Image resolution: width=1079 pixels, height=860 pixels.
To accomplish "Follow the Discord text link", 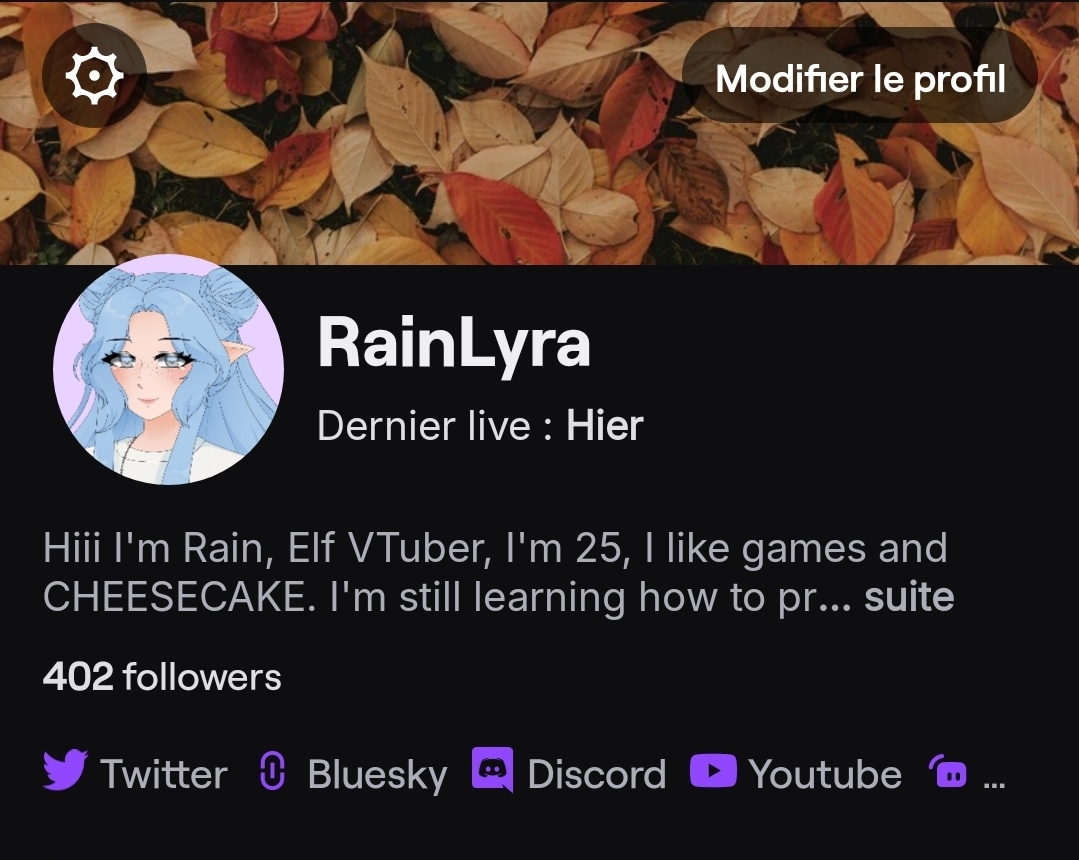I will pyautogui.click(x=597, y=774).
